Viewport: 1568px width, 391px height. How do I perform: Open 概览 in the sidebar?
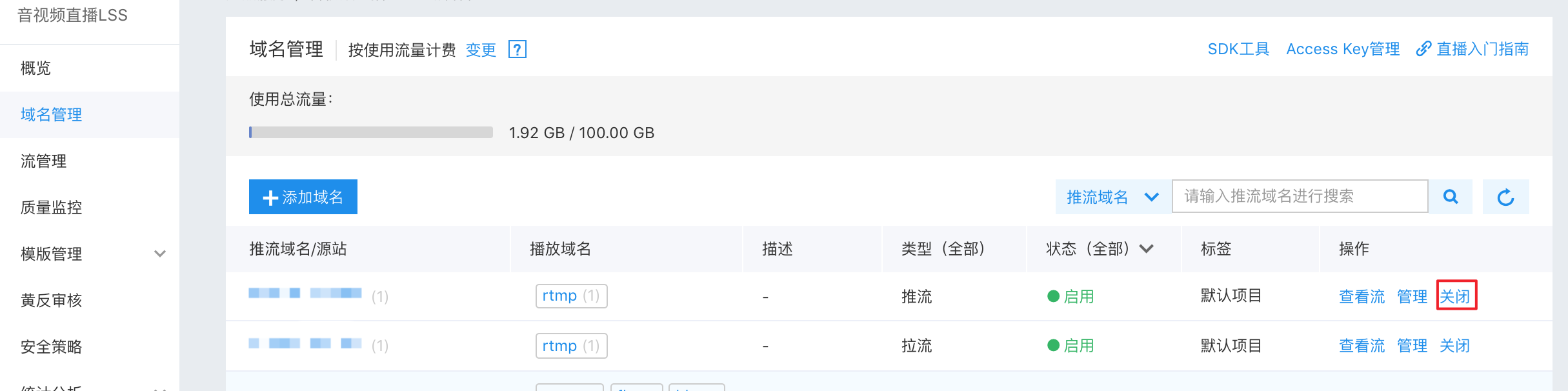coord(90,68)
